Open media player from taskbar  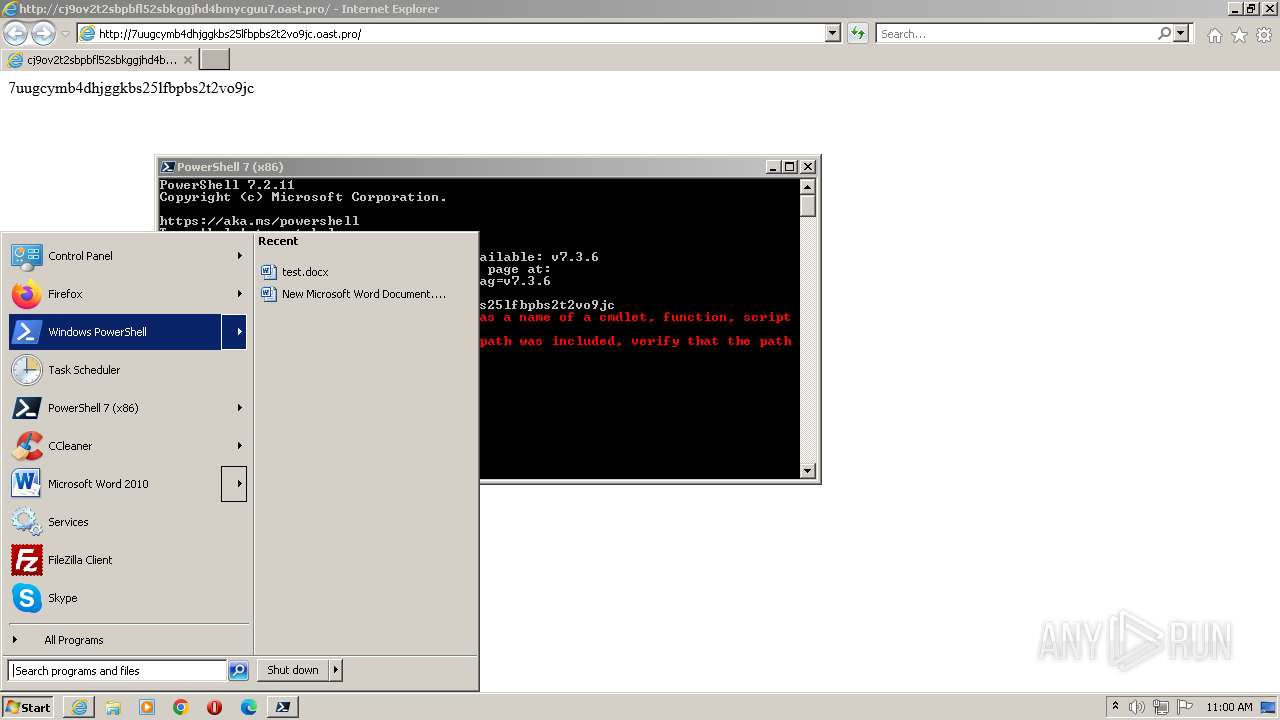coord(147,707)
